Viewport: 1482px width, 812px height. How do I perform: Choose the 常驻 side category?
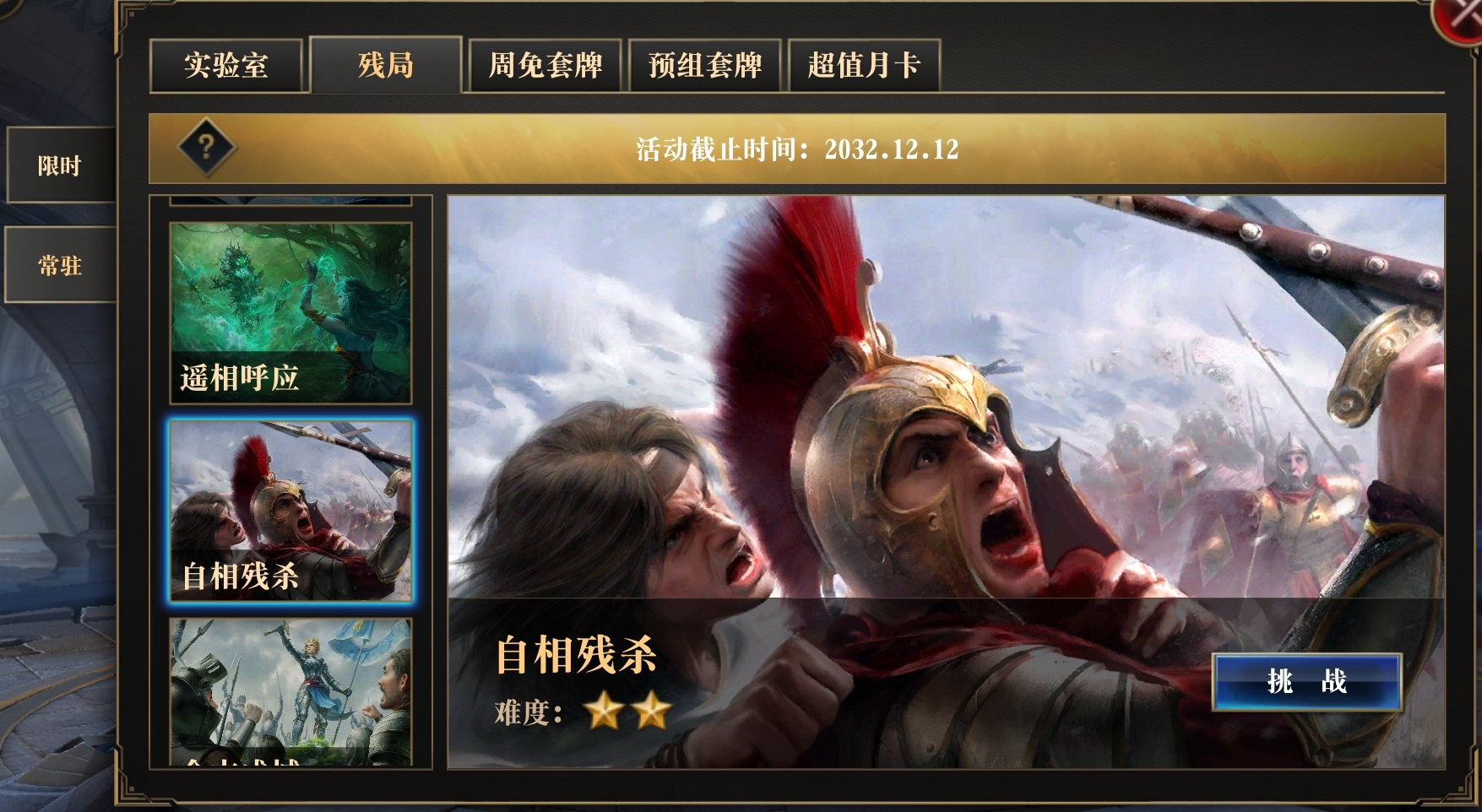(x=59, y=265)
